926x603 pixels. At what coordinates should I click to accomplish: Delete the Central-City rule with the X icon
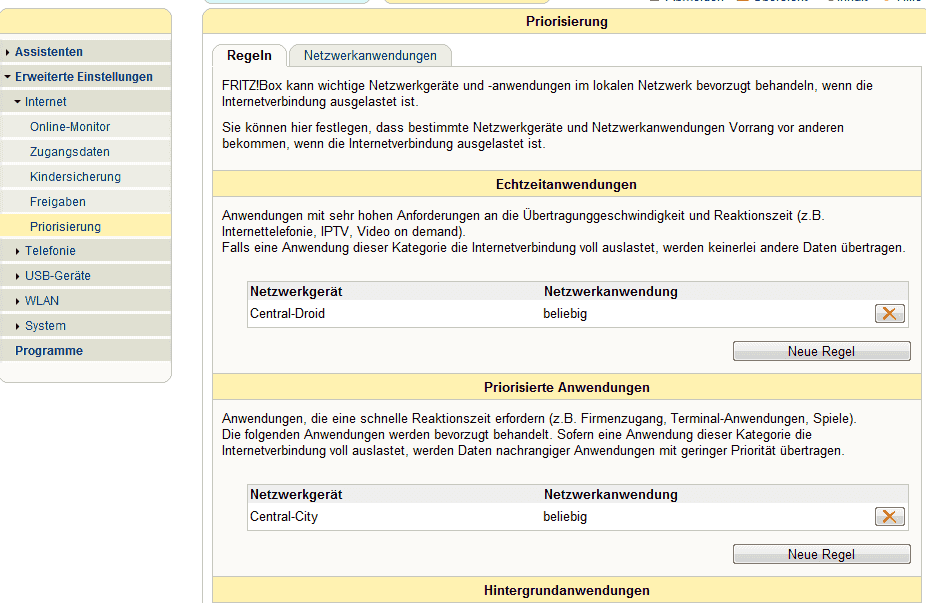(889, 517)
